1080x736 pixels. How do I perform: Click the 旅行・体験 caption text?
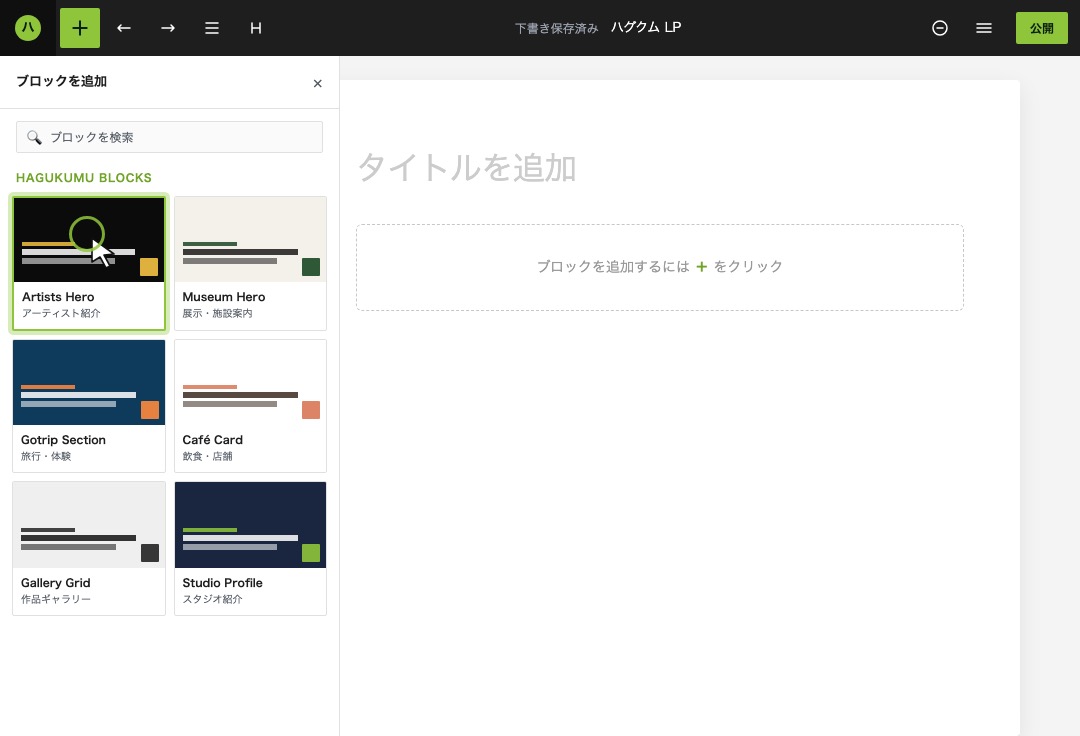(45, 456)
